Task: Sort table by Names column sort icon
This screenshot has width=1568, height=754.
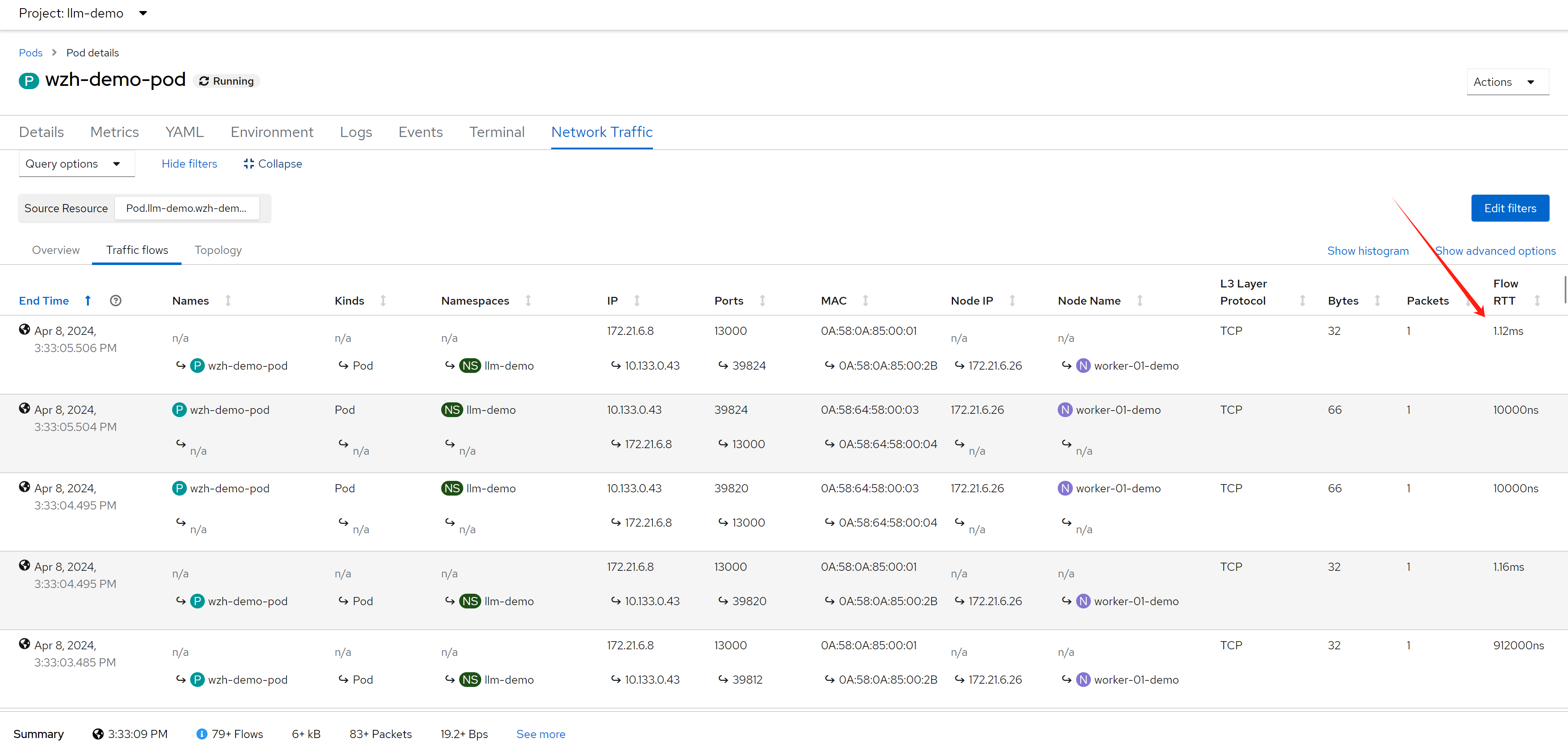Action: point(228,301)
